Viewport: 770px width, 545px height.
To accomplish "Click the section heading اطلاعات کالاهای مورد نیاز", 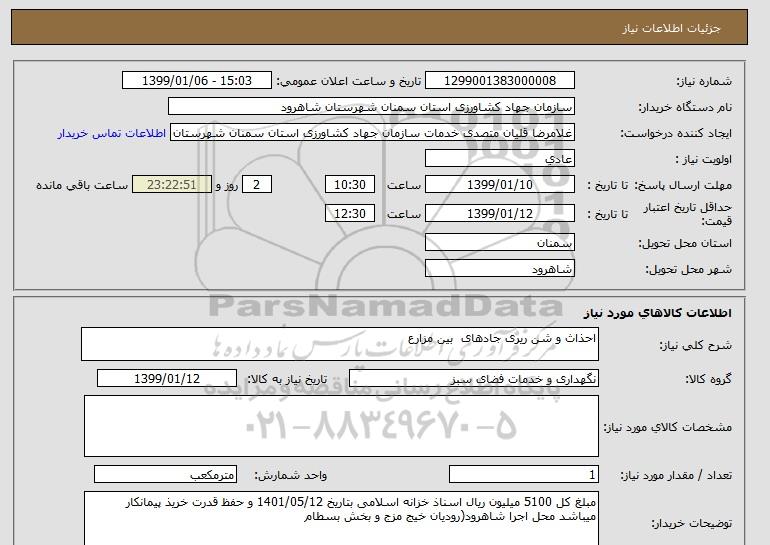I will coord(658,313).
